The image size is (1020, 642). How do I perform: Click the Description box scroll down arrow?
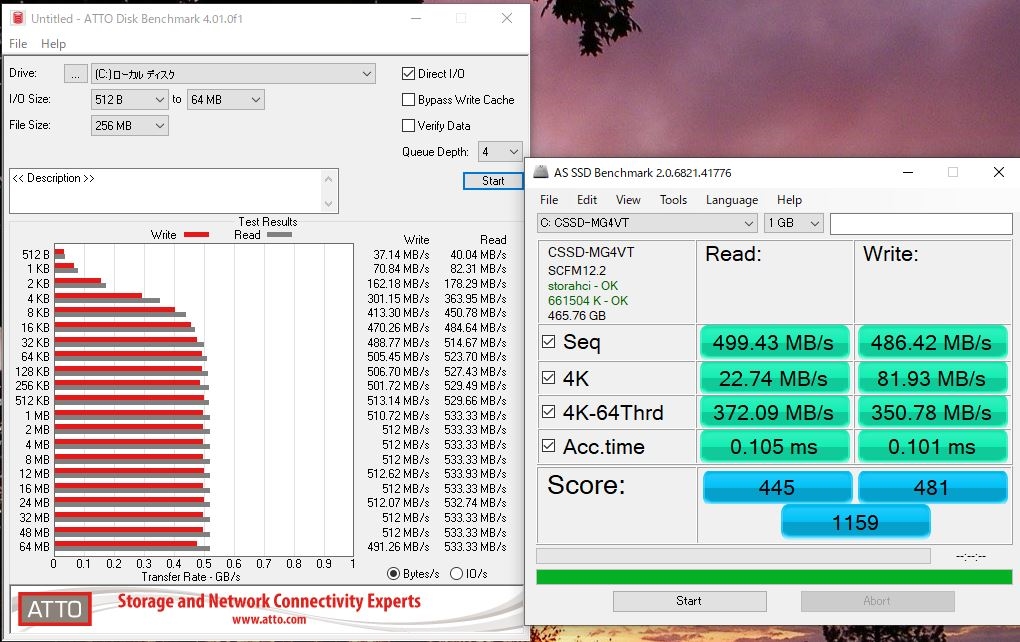[329, 204]
